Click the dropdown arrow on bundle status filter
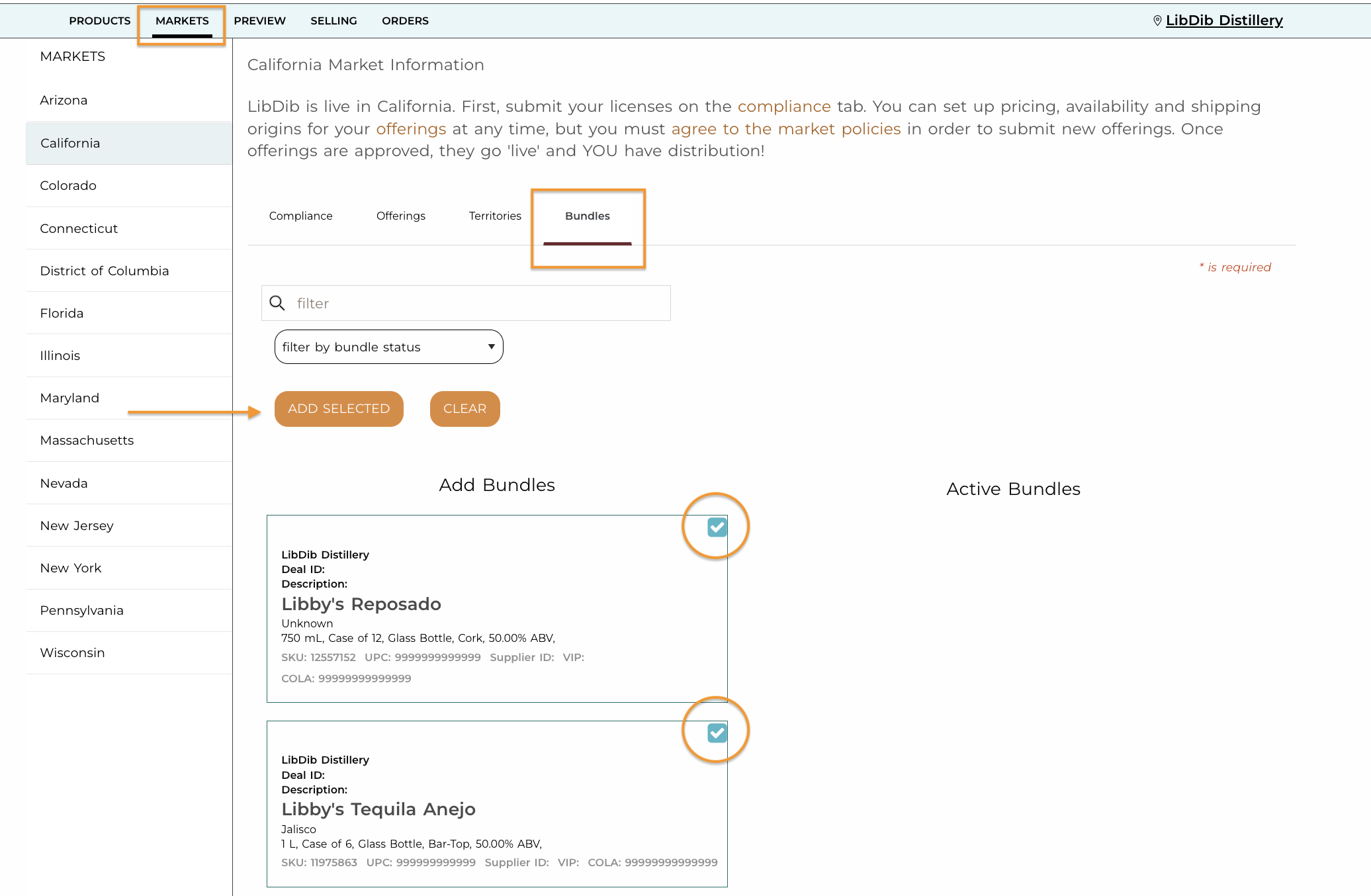This screenshot has height=896, width=1371. 491,347
